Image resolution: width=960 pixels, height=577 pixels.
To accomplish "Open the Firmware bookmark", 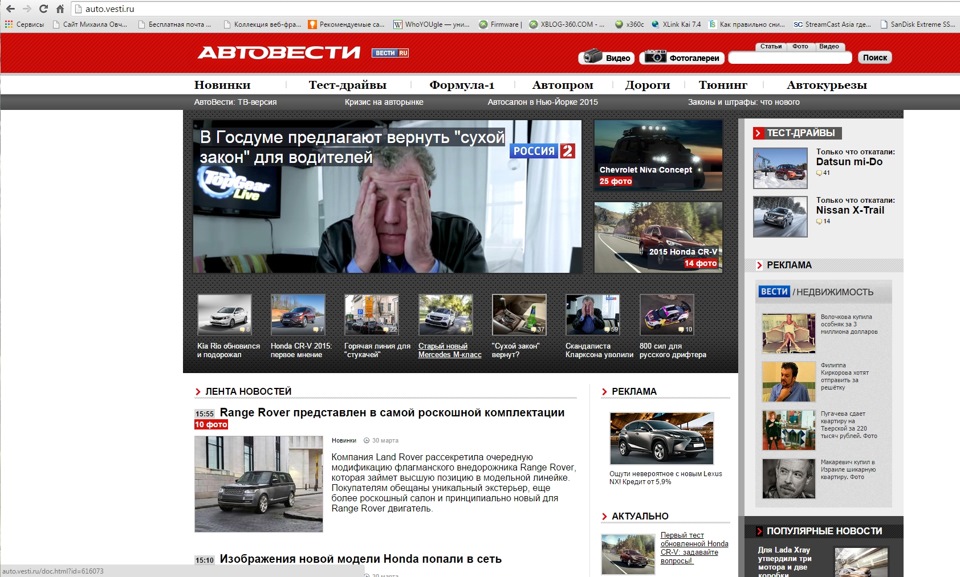I will pos(500,25).
